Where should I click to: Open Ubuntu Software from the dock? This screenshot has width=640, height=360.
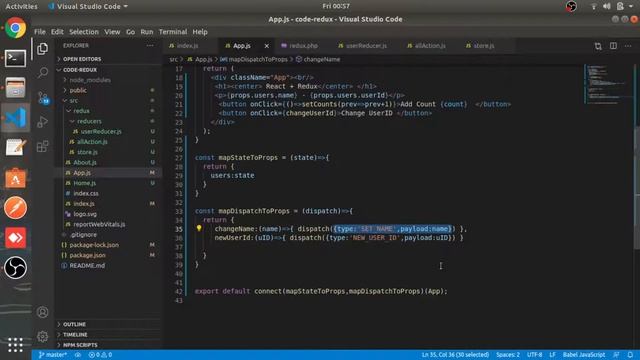(x=16, y=178)
